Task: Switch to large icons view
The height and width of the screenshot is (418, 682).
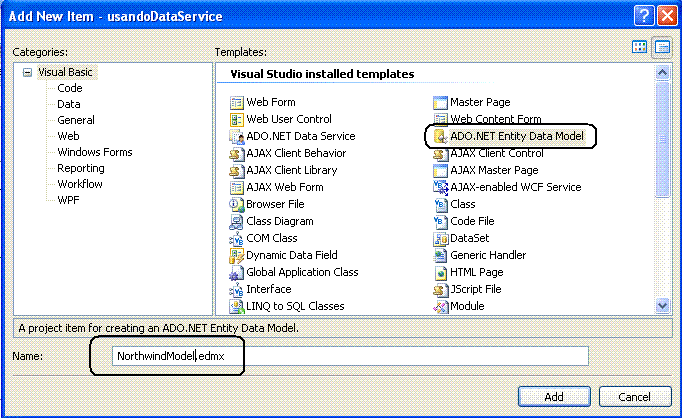Action: (x=639, y=47)
